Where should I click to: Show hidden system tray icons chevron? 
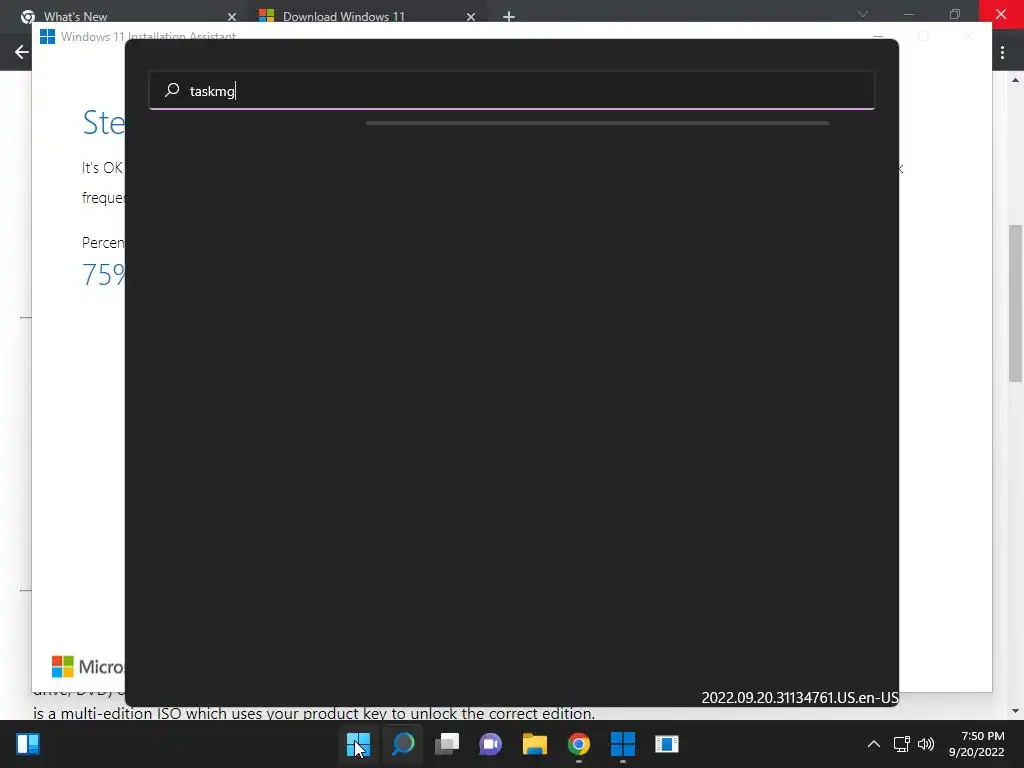click(874, 744)
